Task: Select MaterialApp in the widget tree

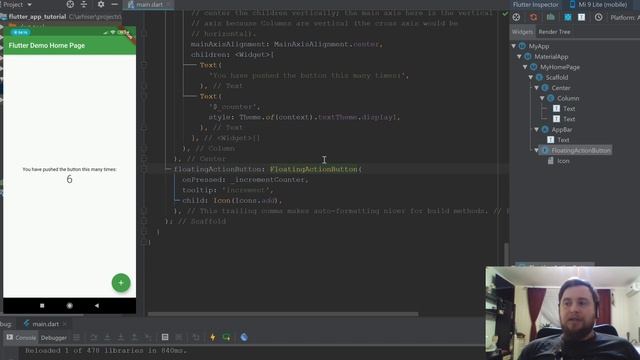Action: pyautogui.click(x=551, y=57)
